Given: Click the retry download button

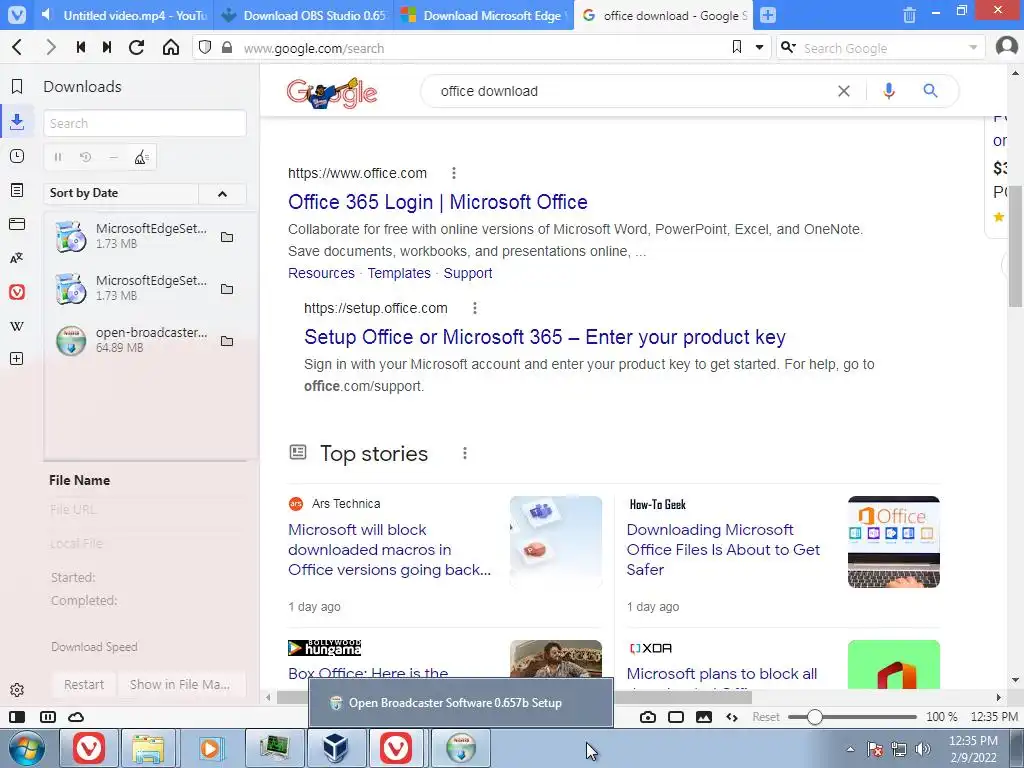Looking at the screenshot, I should 86,157.
